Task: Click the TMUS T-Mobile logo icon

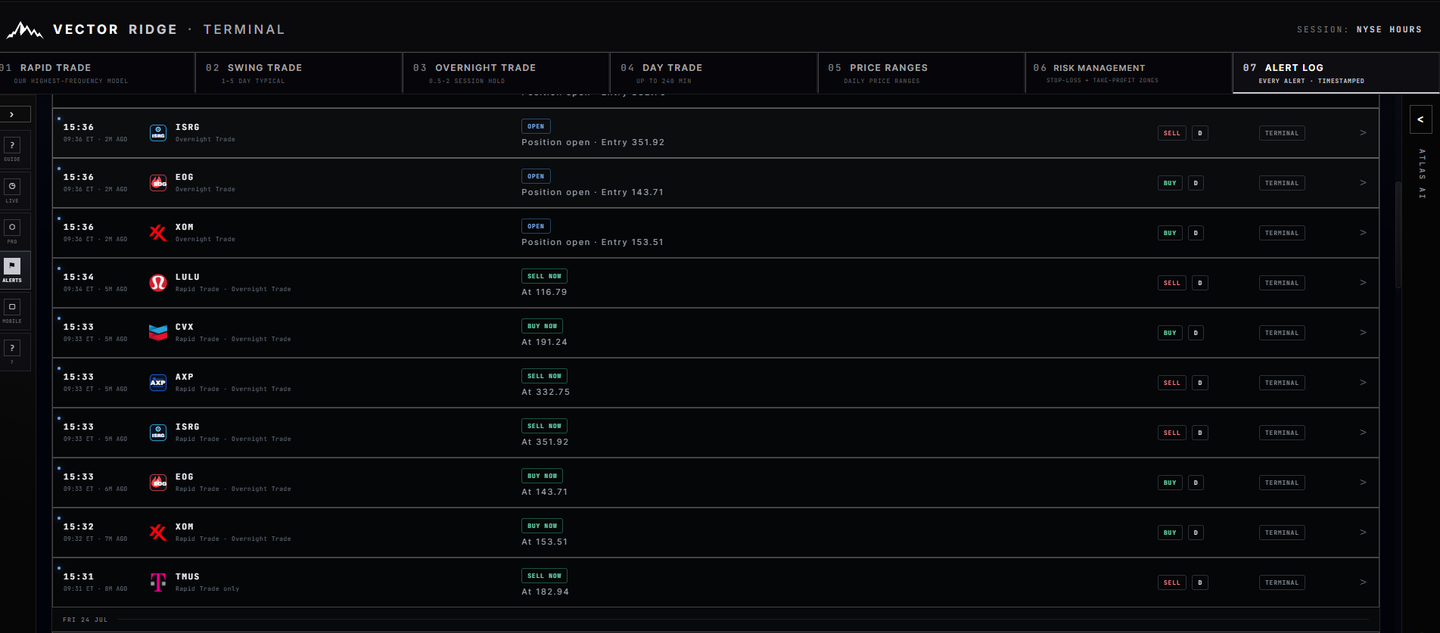Action: (158, 583)
